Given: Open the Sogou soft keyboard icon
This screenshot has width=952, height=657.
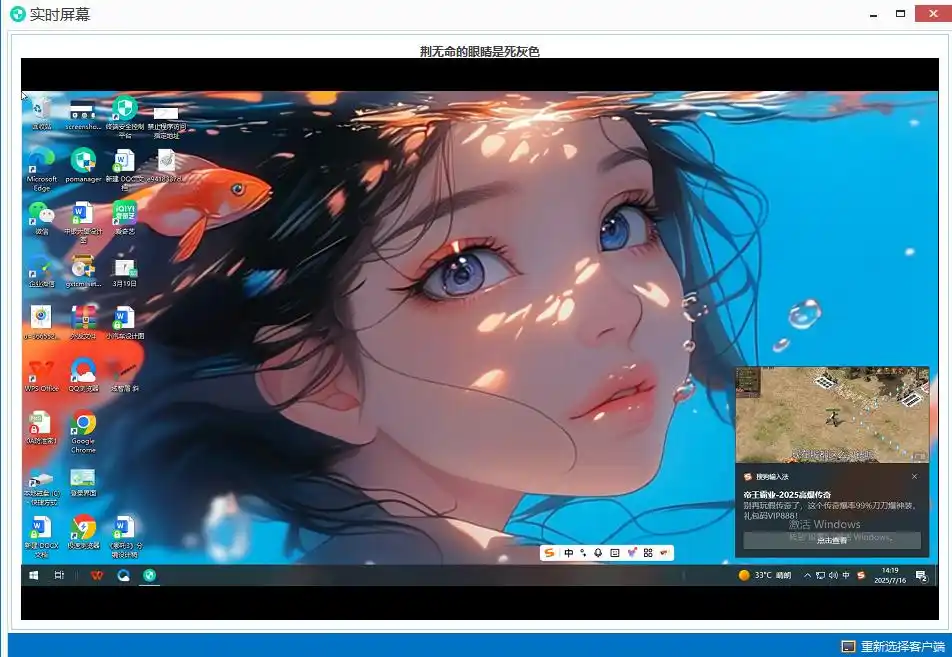Looking at the screenshot, I should pyautogui.click(x=614, y=553).
